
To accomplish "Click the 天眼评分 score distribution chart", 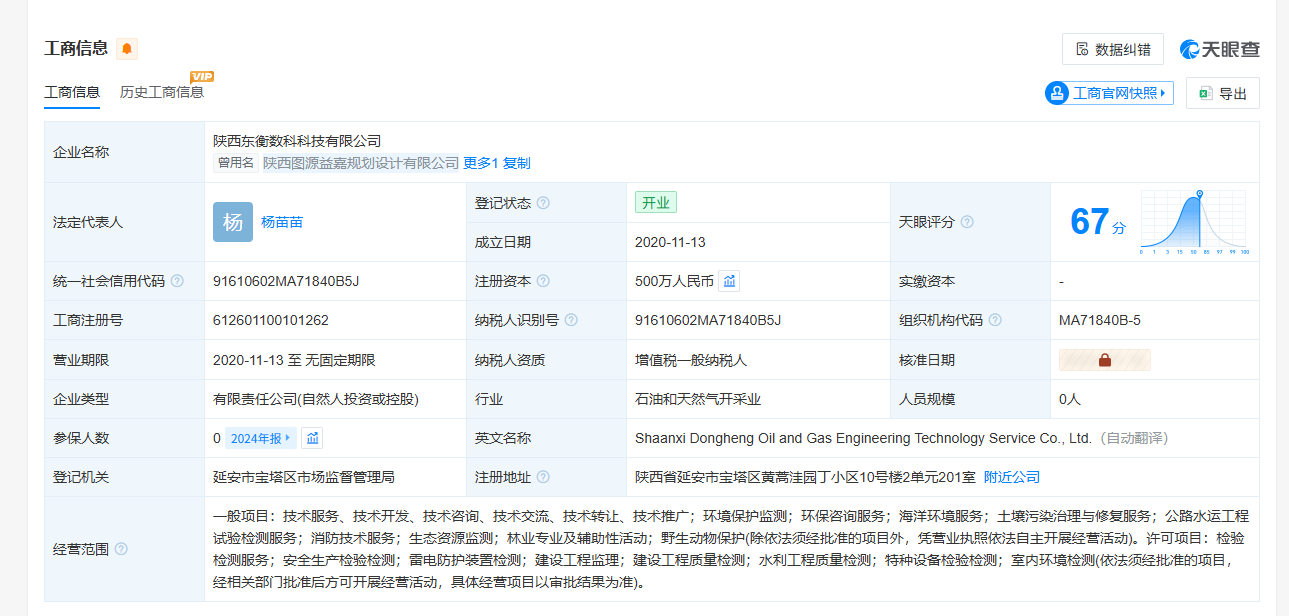I will pos(1195,222).
